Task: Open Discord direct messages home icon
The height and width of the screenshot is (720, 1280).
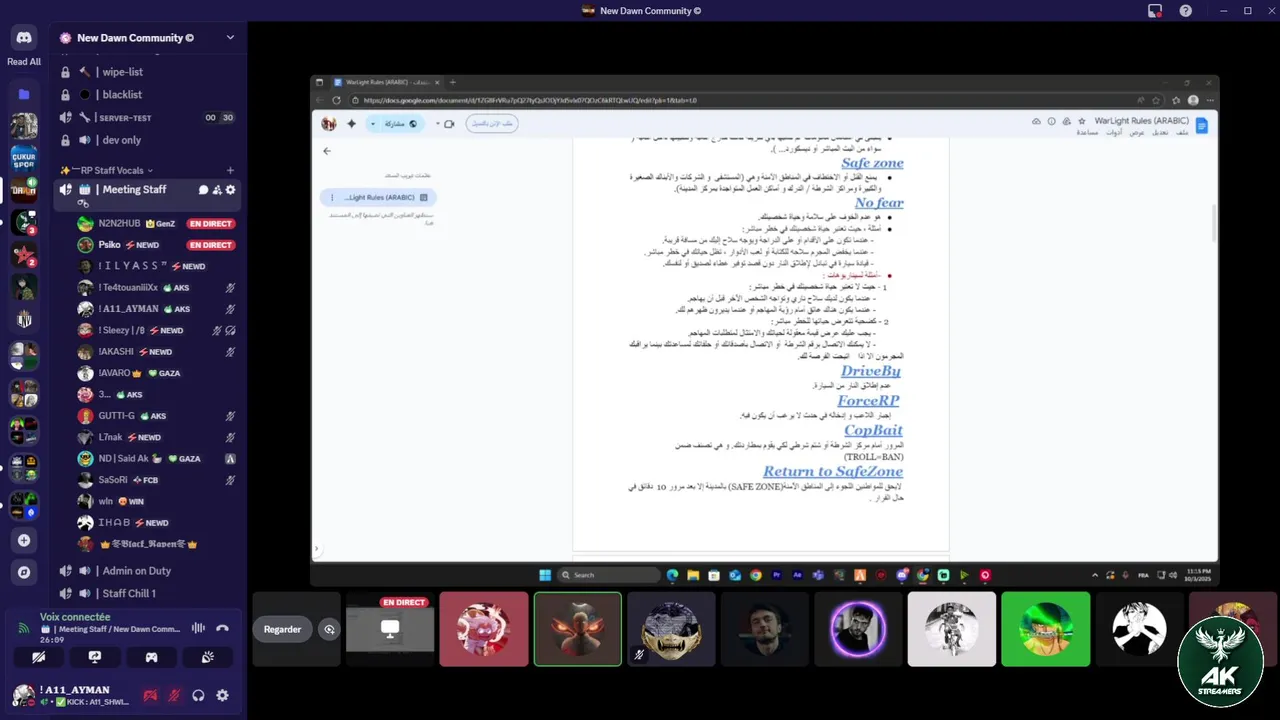Action: click(24, 38)
